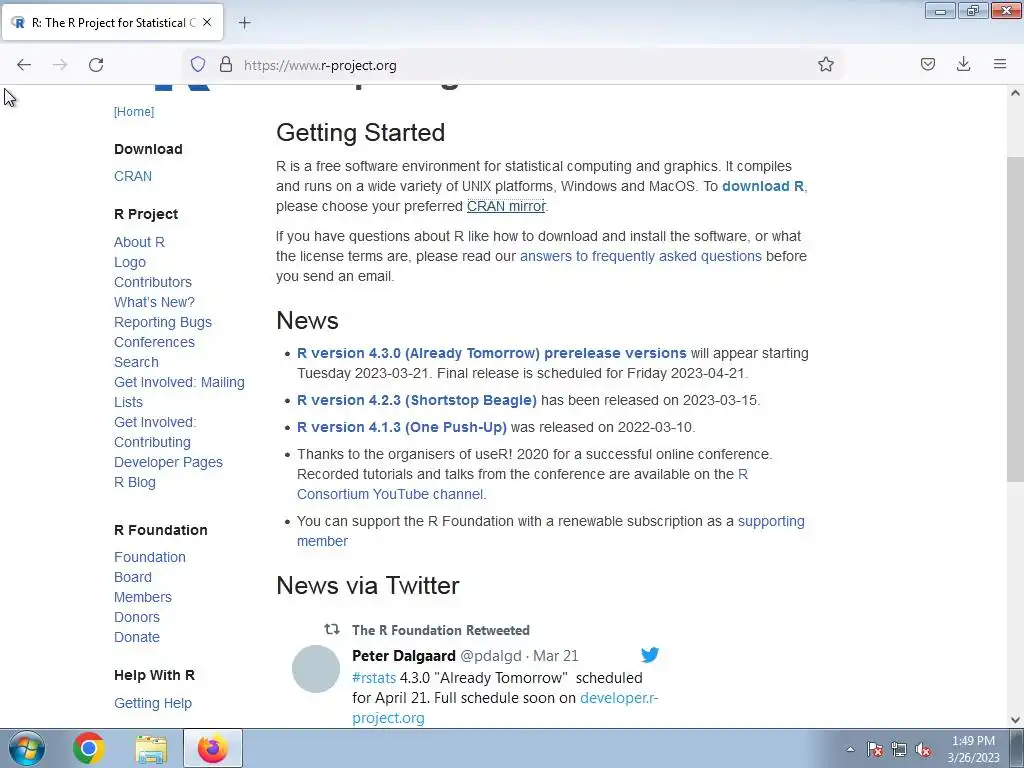The width and height of the screenshot is (1024, 768).
Task: Click the network tray icon
Action: [x=899, y=749]
